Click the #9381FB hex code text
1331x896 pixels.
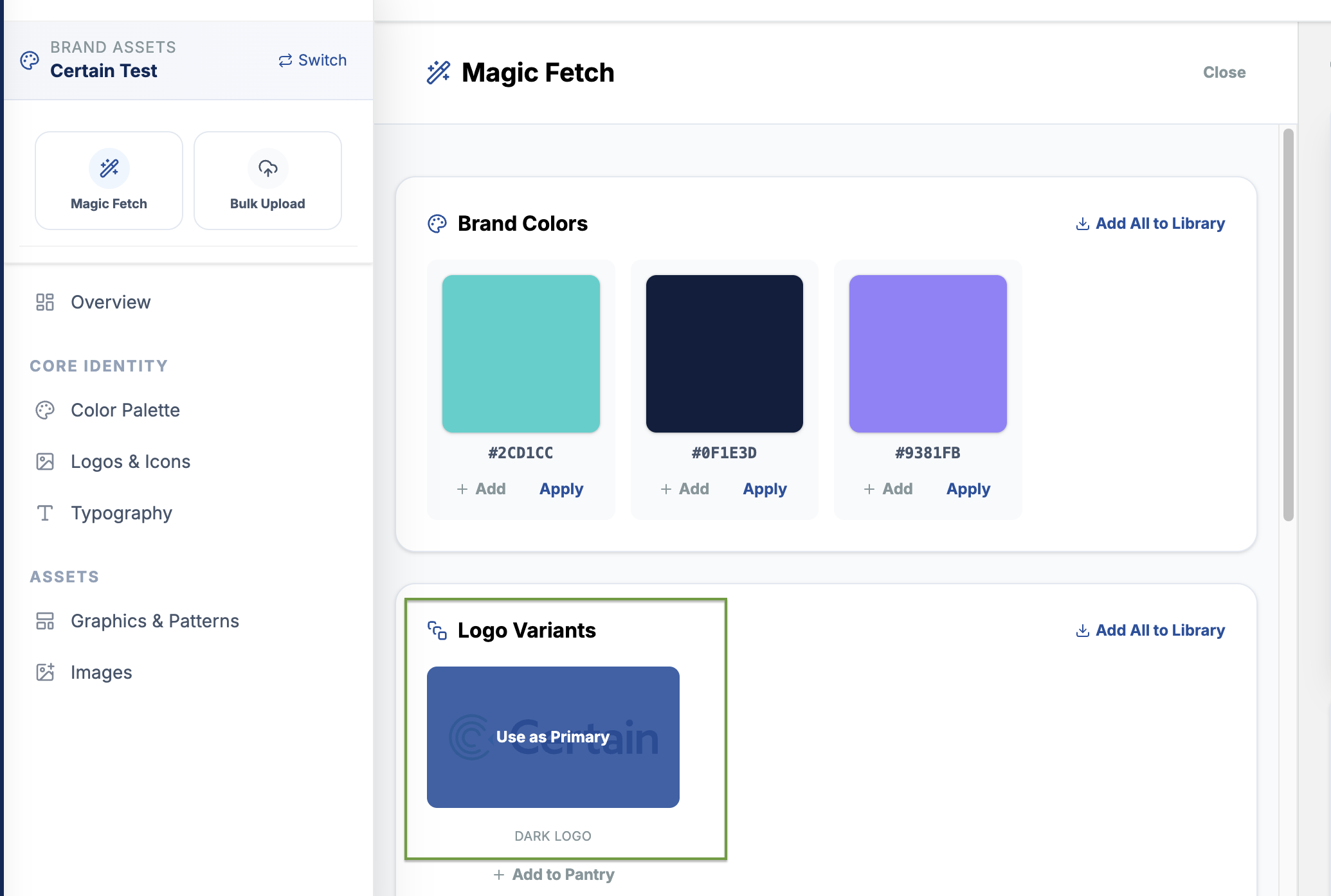point(928,453)
